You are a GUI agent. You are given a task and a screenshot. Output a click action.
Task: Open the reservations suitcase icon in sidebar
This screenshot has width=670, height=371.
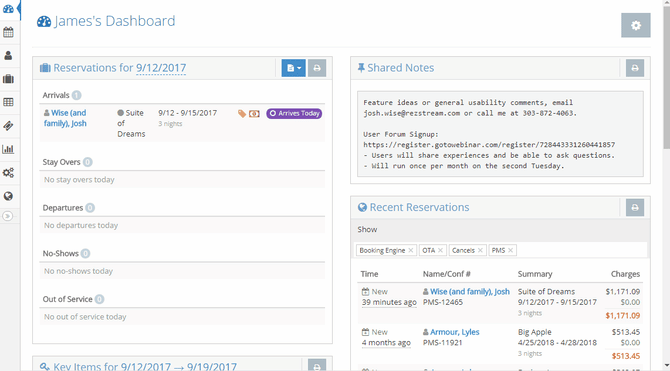(8, 79)
